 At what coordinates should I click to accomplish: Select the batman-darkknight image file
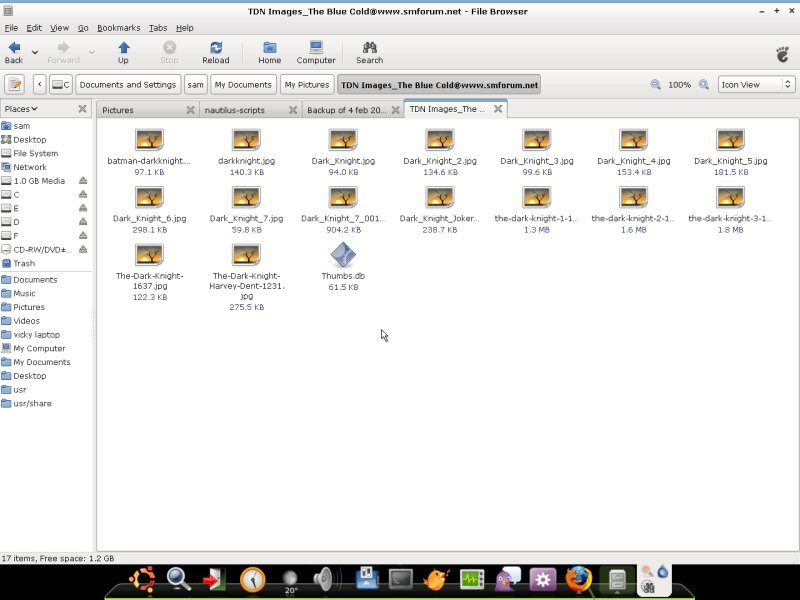[149, 140]
